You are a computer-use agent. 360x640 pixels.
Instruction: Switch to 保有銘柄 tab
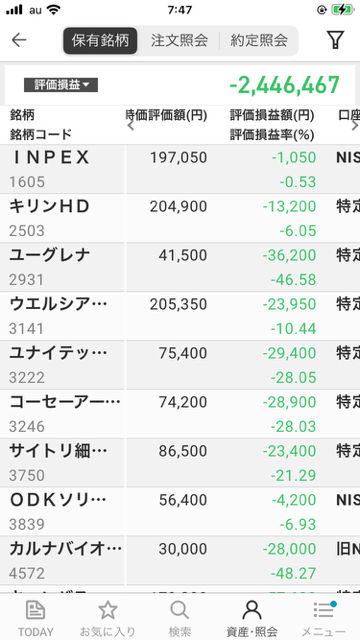click(100, 40)
